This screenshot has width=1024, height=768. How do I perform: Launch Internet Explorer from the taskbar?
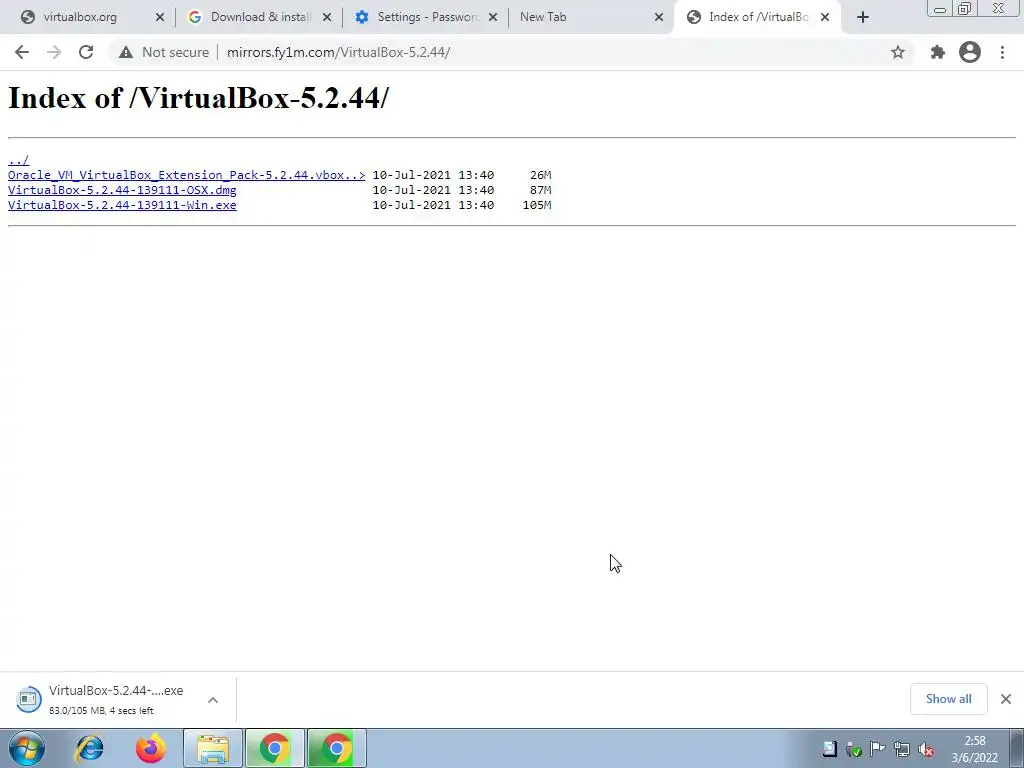pos(89,748)
